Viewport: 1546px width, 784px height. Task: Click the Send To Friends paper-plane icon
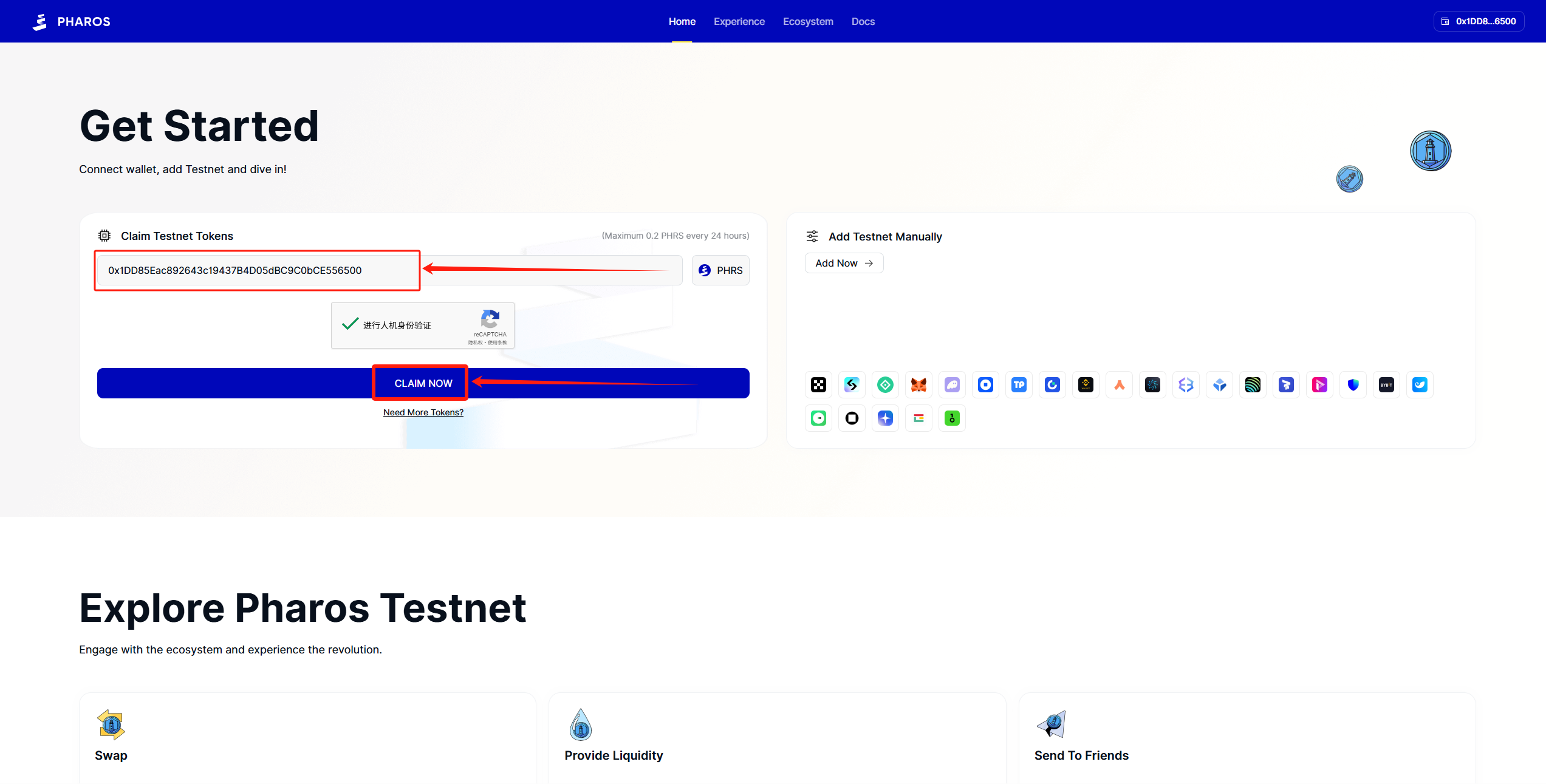1051,724
